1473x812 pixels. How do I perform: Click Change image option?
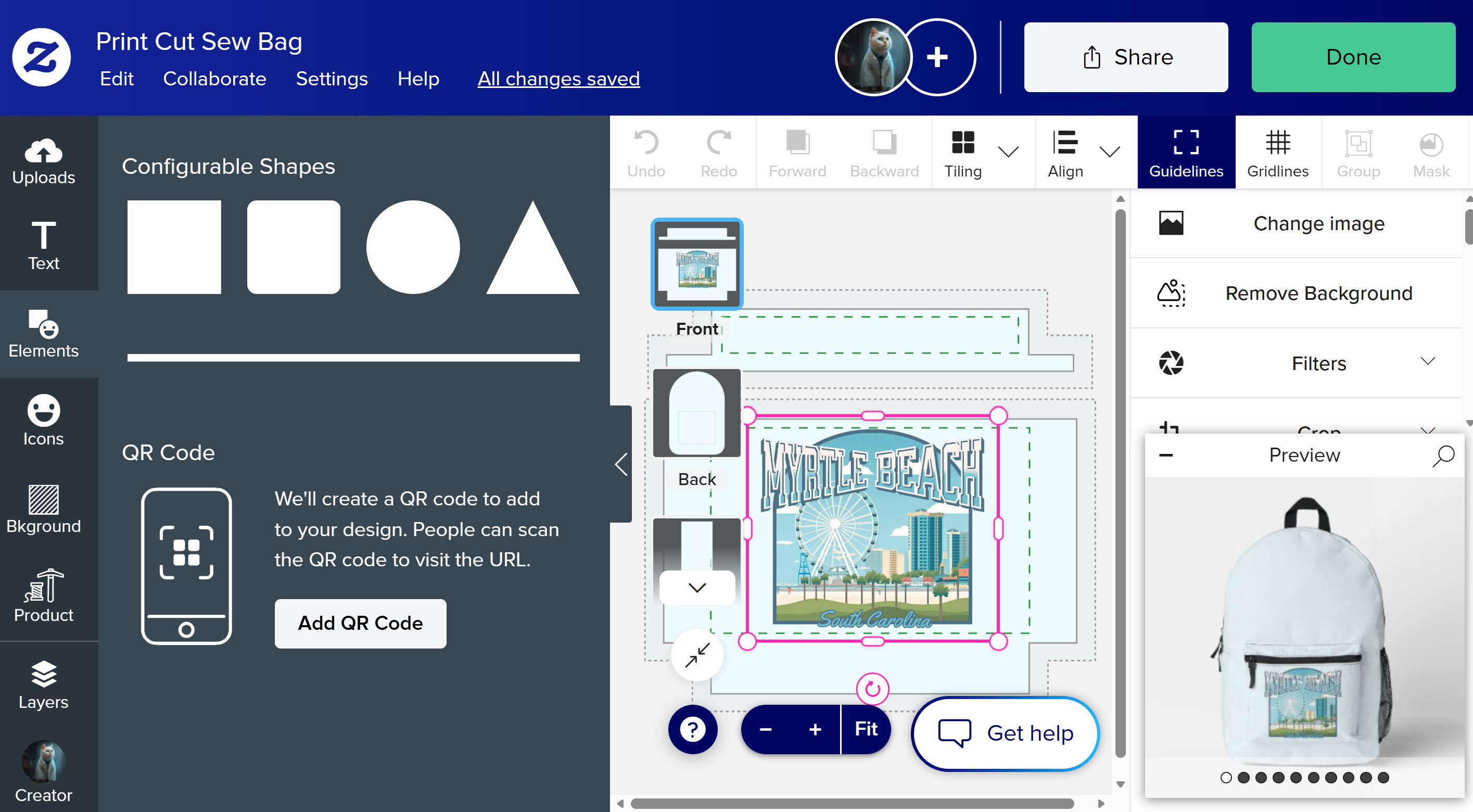coord(1297,224)
